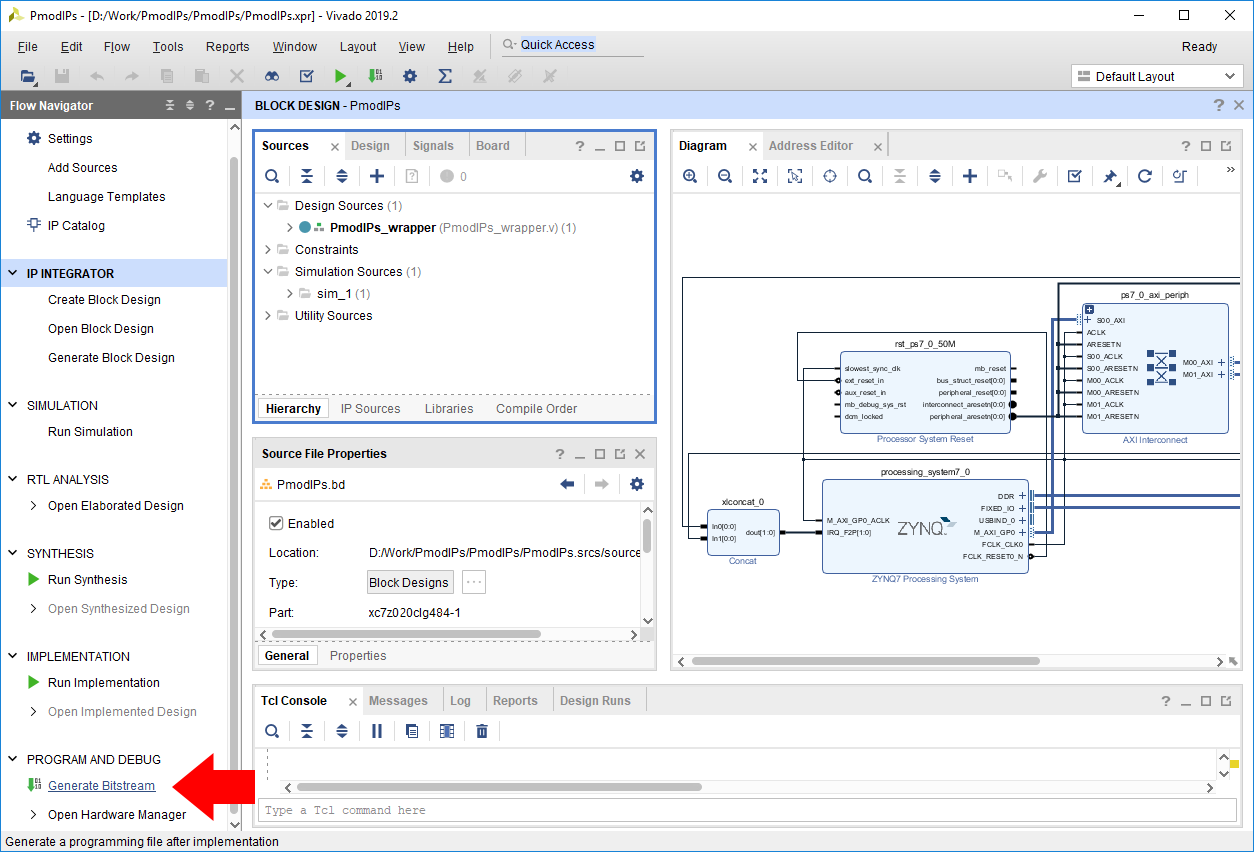The image size is (1254, 852).
Task: Search within the Sources panel
Action: coord(272,176)
